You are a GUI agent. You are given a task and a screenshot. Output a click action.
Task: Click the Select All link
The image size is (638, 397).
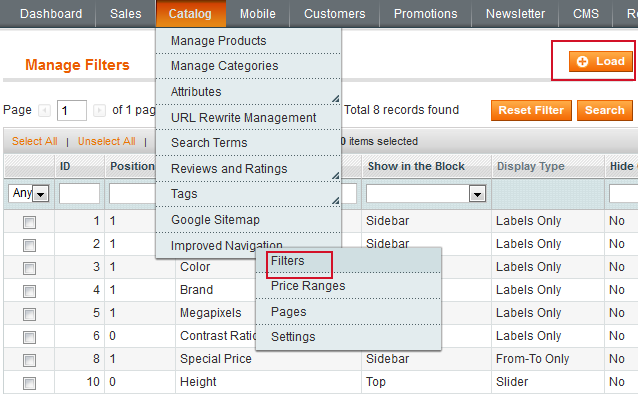(35, 141)
